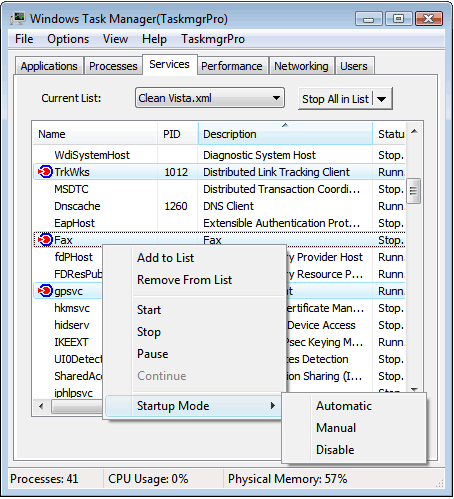The height and width of the screenshot is (499, 454).
Task: Click the red marker icon beside gpsvc
Action: (45, 291)
